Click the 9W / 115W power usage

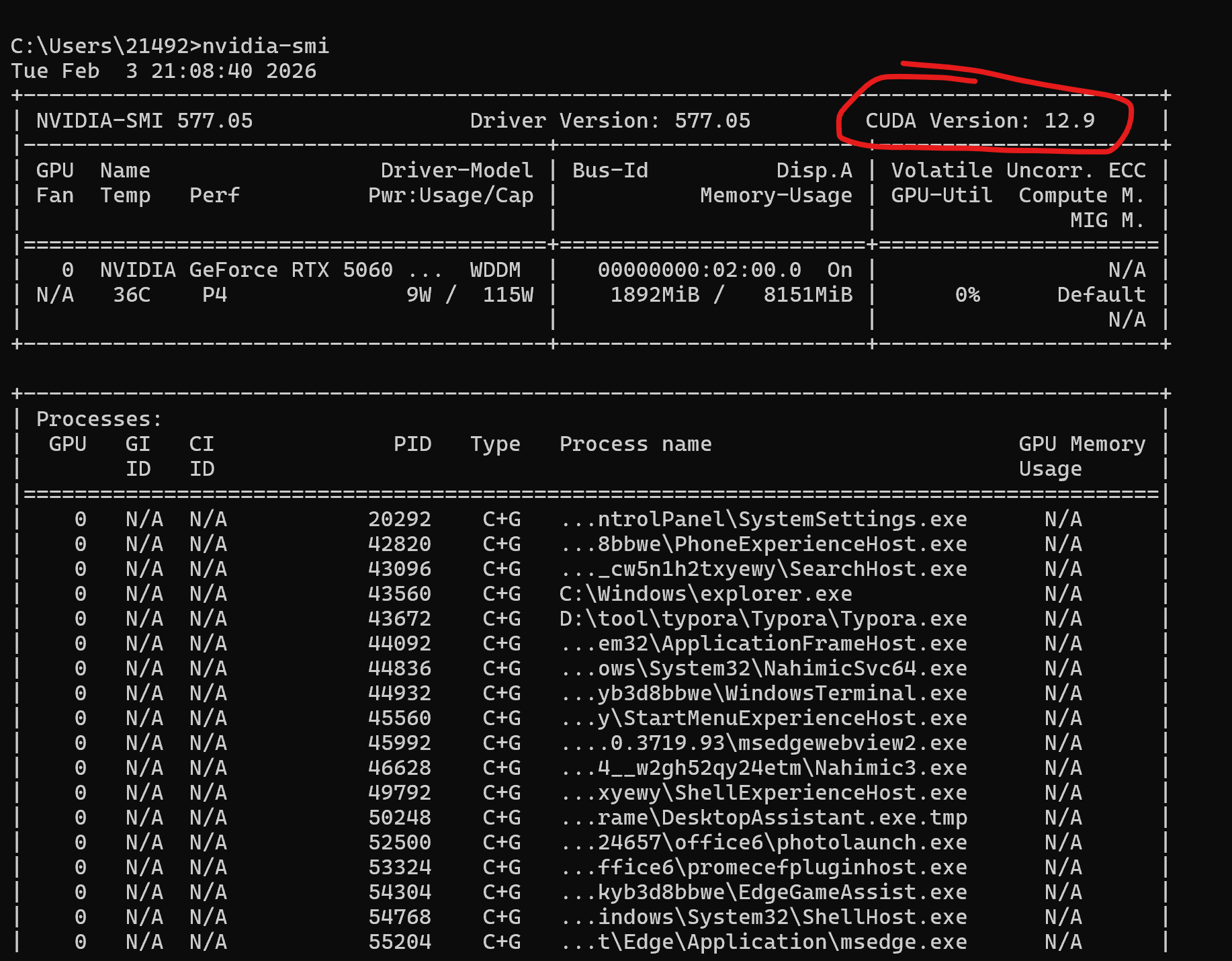(x=470, y=295)
